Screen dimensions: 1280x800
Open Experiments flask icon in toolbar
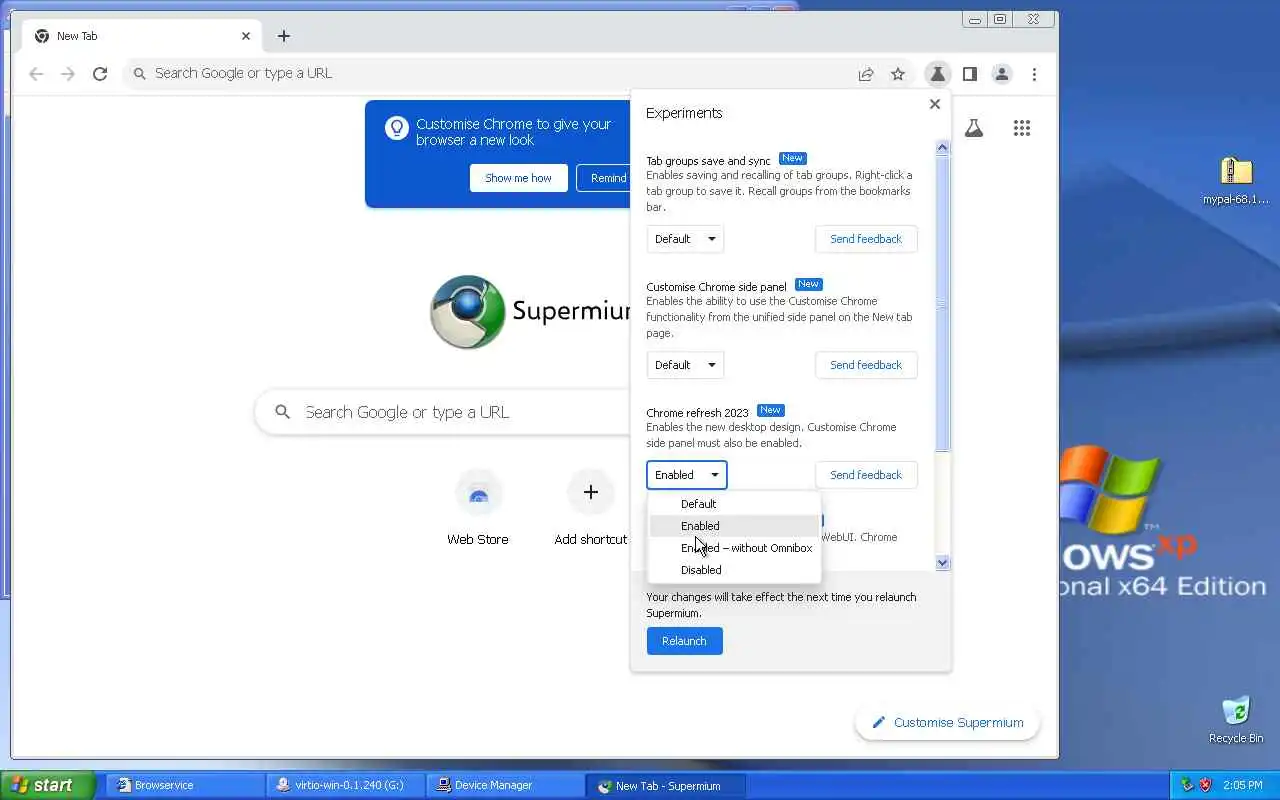pos(937,74)
